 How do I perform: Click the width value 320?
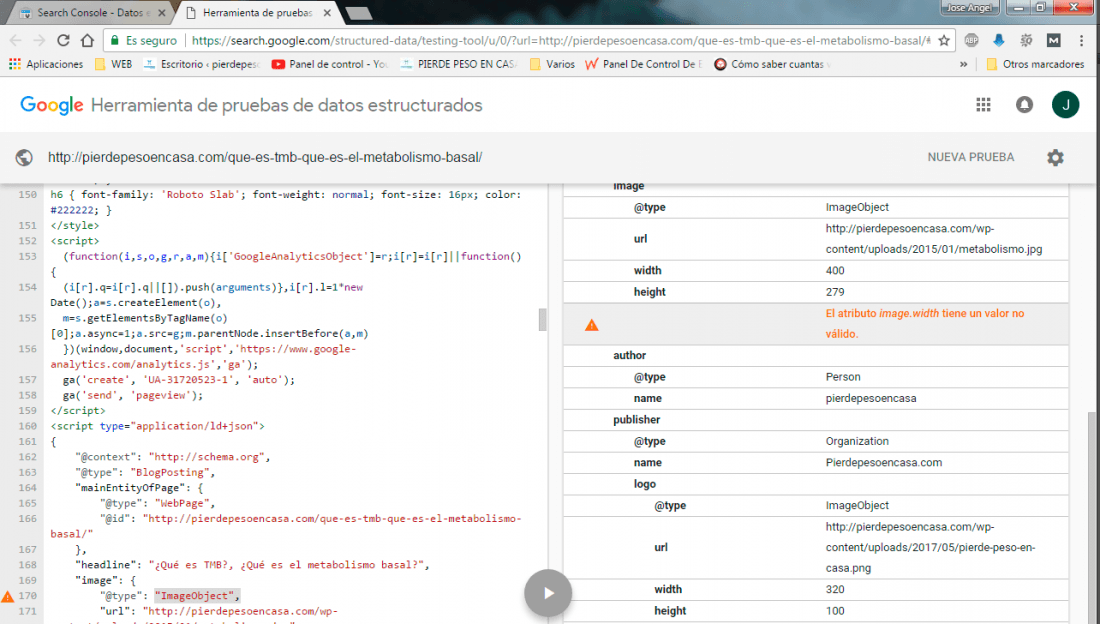click(835, 590)
